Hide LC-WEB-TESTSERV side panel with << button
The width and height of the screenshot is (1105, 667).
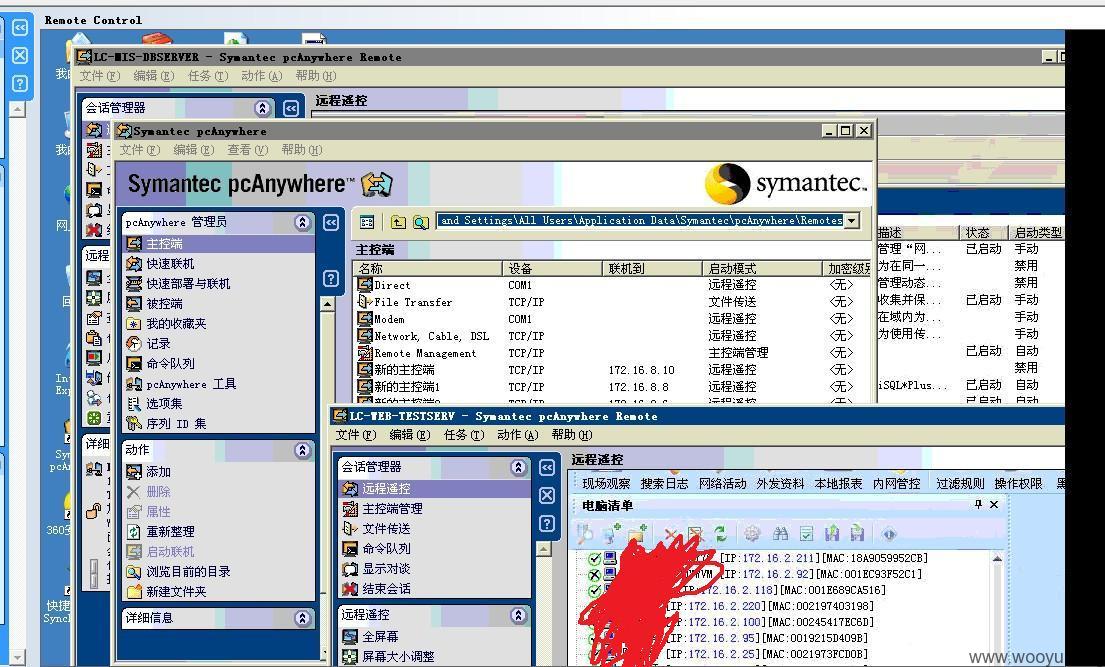click(x=546, y=467)
